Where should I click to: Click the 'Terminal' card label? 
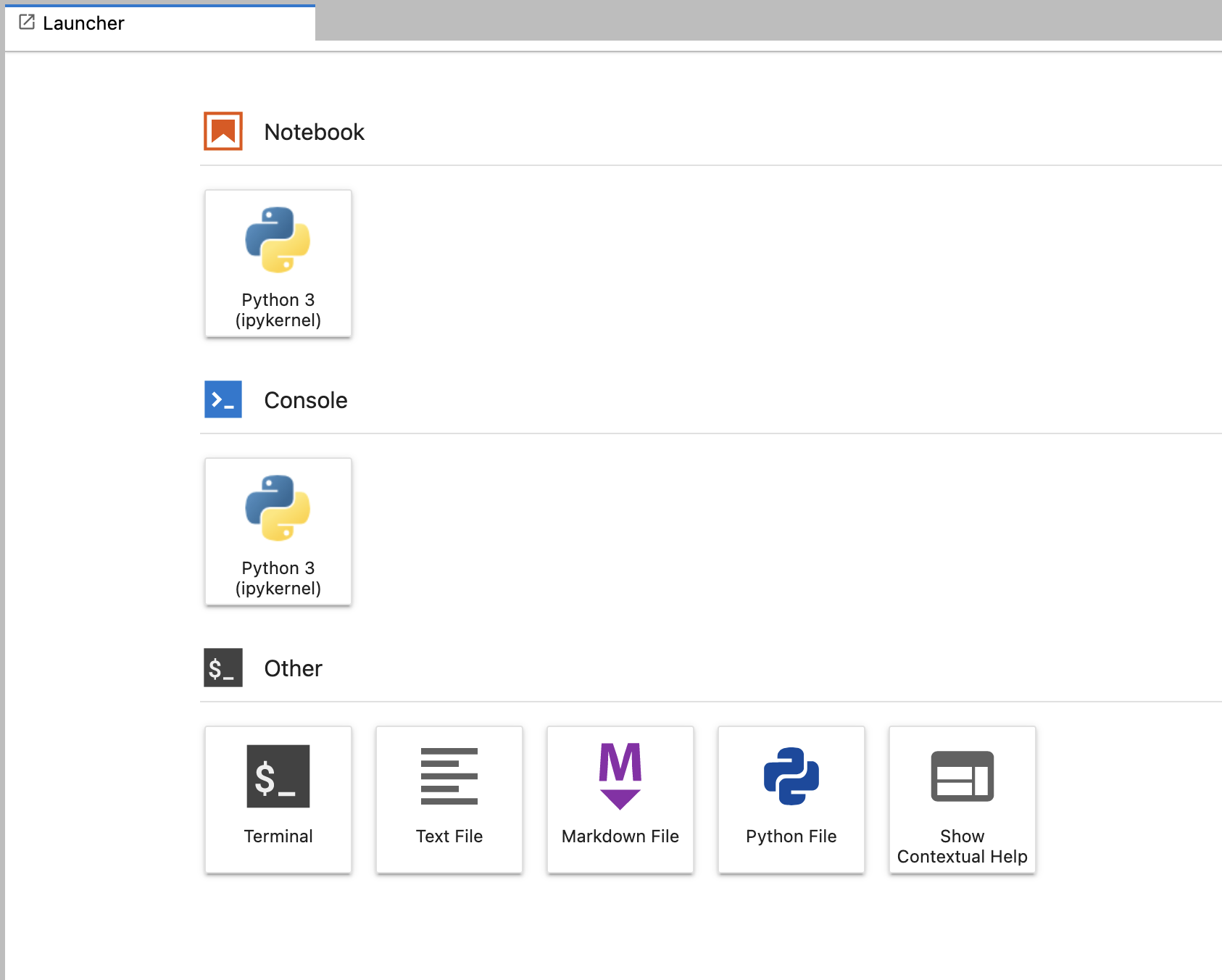[278, 836]
